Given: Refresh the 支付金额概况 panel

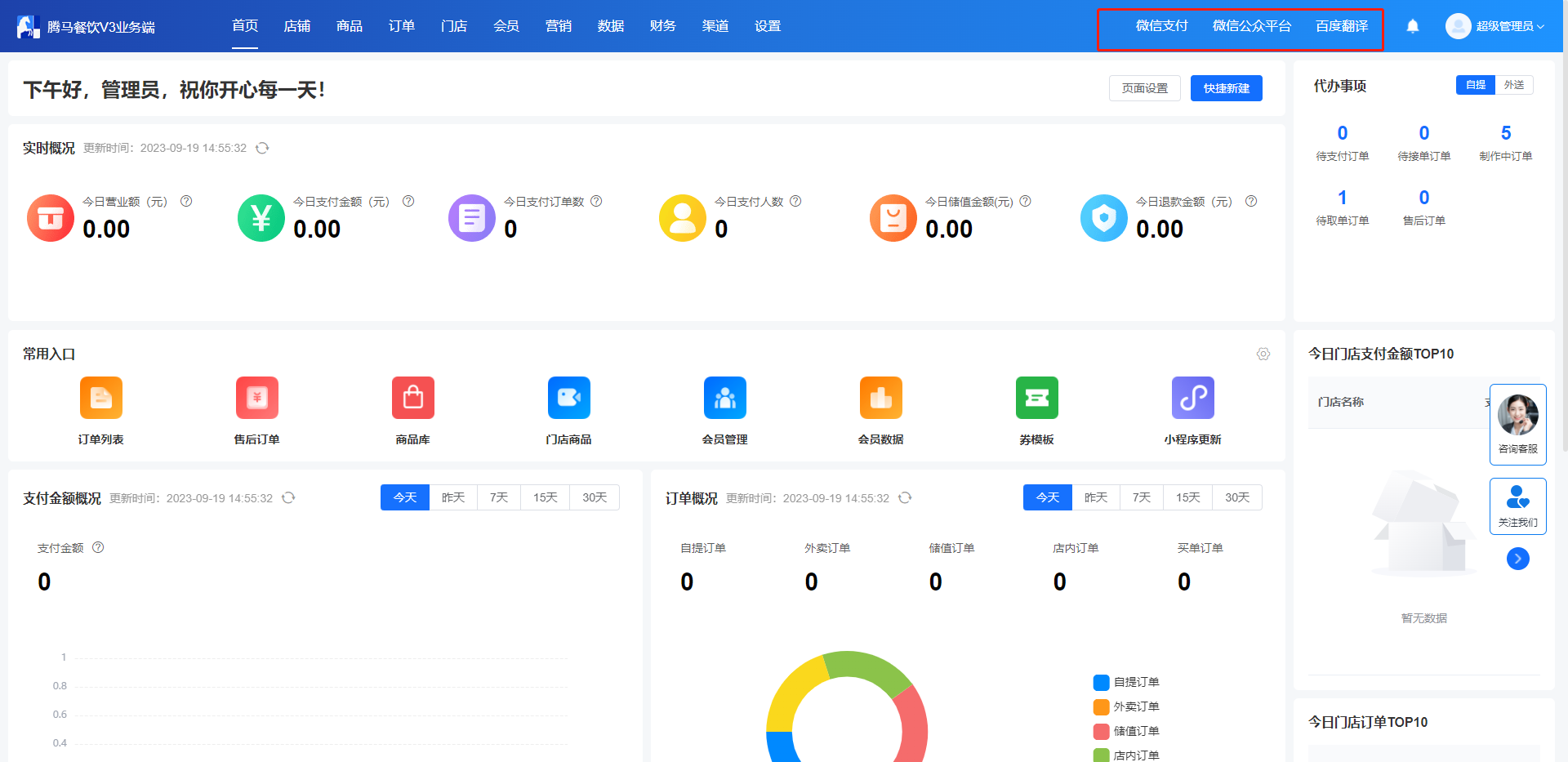Looking at the screenshot, I should point(288,497).
